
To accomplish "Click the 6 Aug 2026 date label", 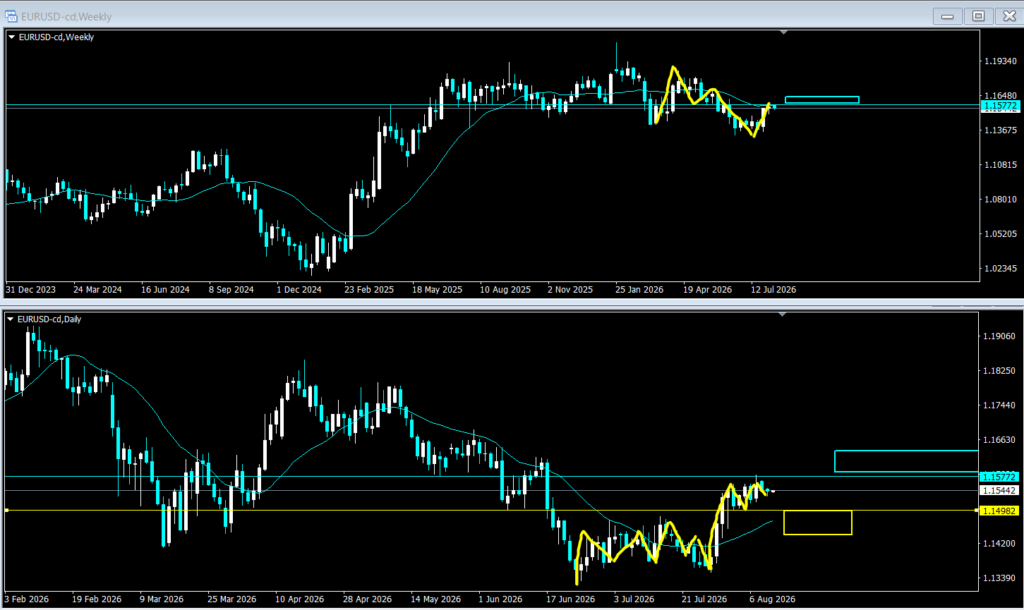I will point(773,599).
